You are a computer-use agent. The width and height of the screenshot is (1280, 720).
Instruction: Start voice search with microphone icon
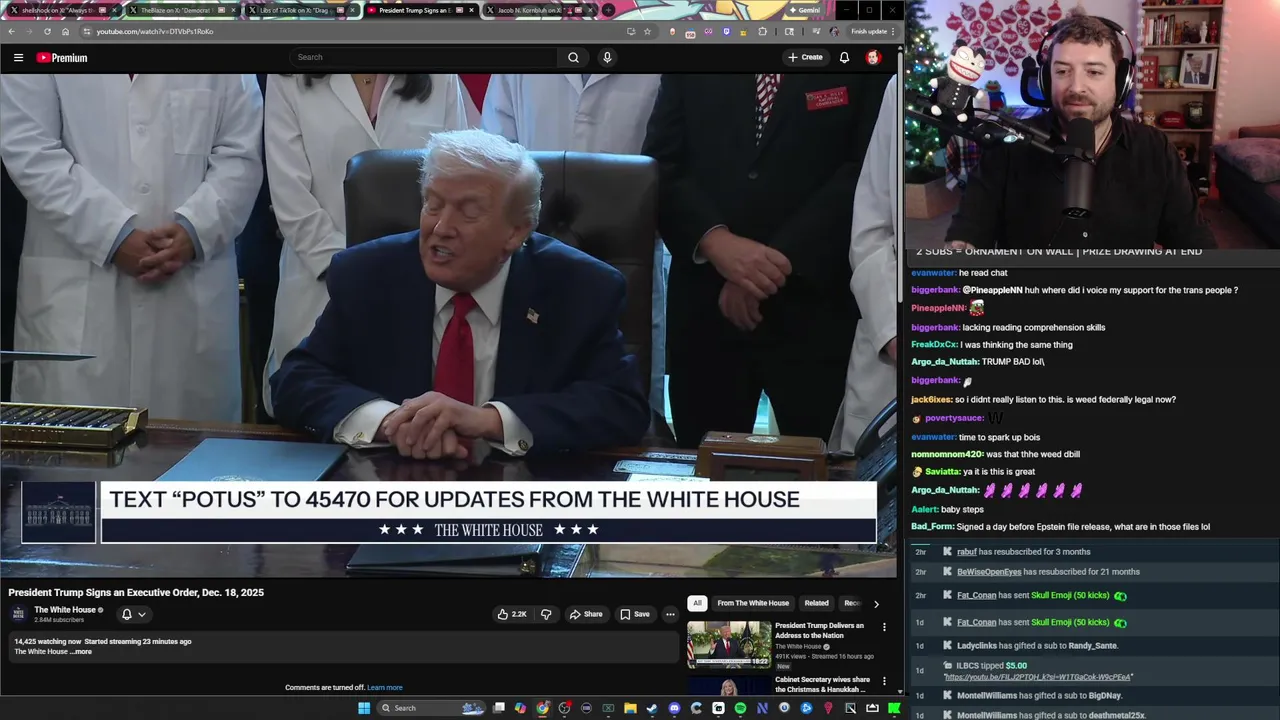point(606,57)
